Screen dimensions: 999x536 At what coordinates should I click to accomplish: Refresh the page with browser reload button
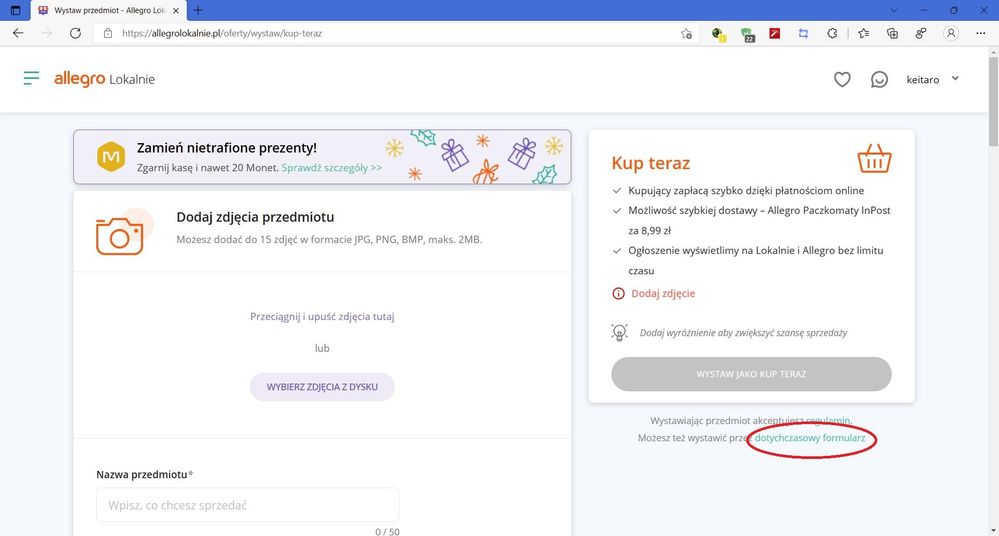click(x=75, y=33)
